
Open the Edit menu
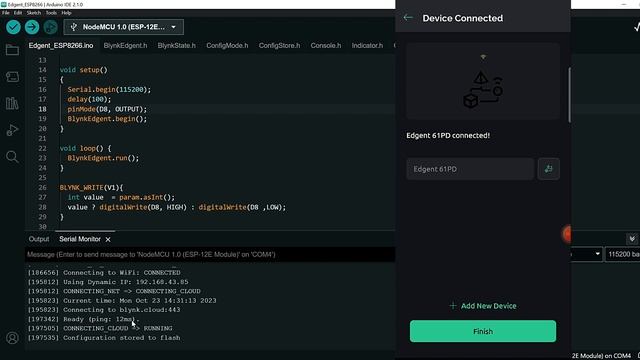(x=18, y=13)
